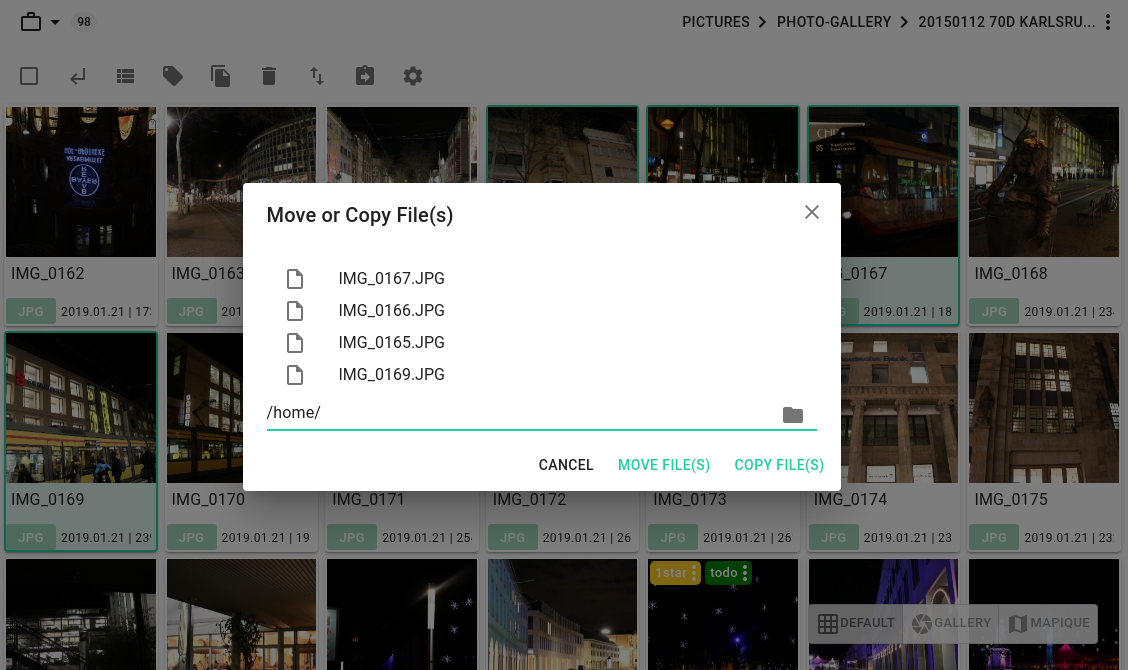Click the IMG_0173 file name

point(690,499)
